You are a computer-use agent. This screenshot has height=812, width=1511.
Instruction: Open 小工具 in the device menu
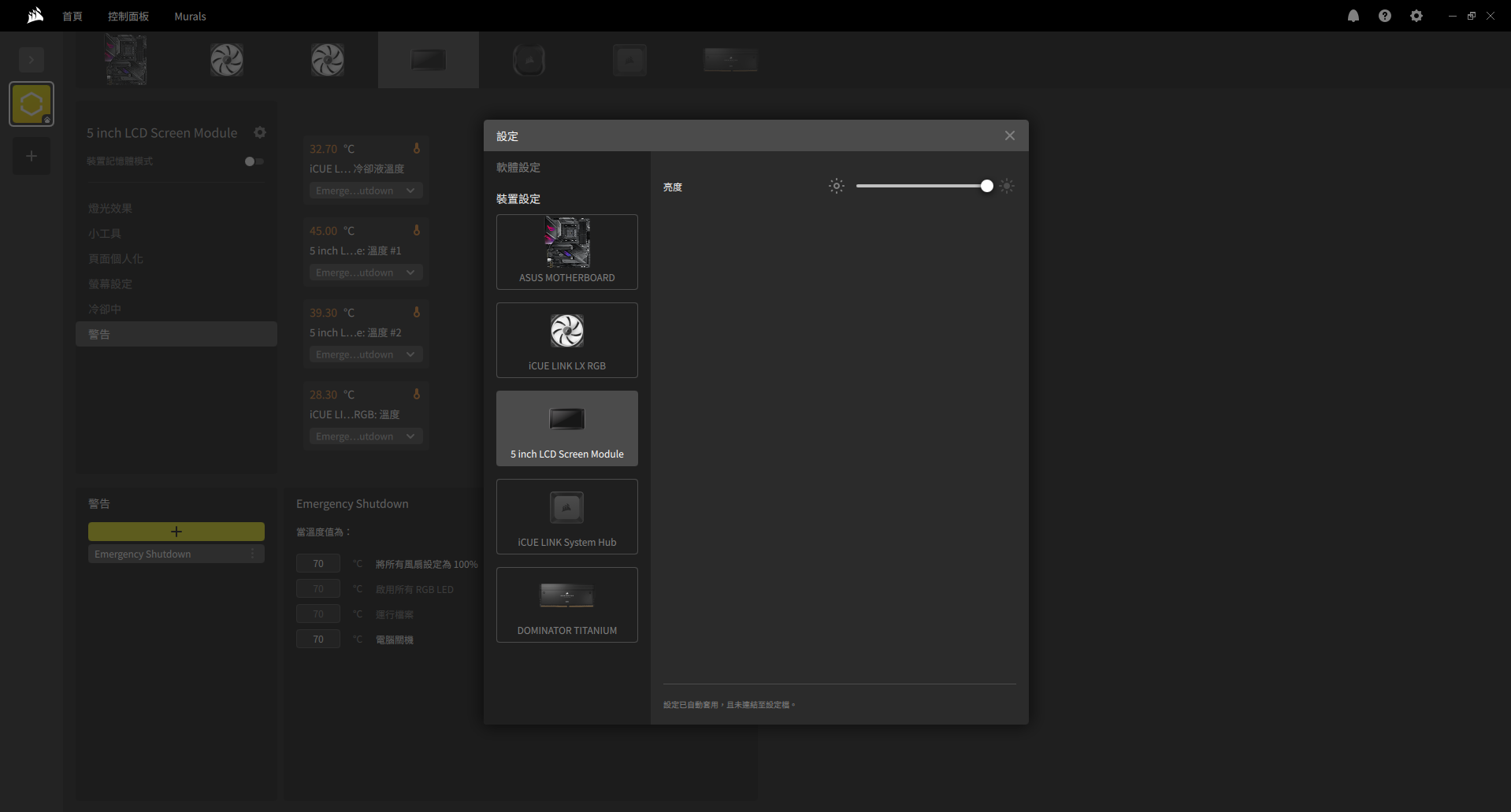coord(176,233)
